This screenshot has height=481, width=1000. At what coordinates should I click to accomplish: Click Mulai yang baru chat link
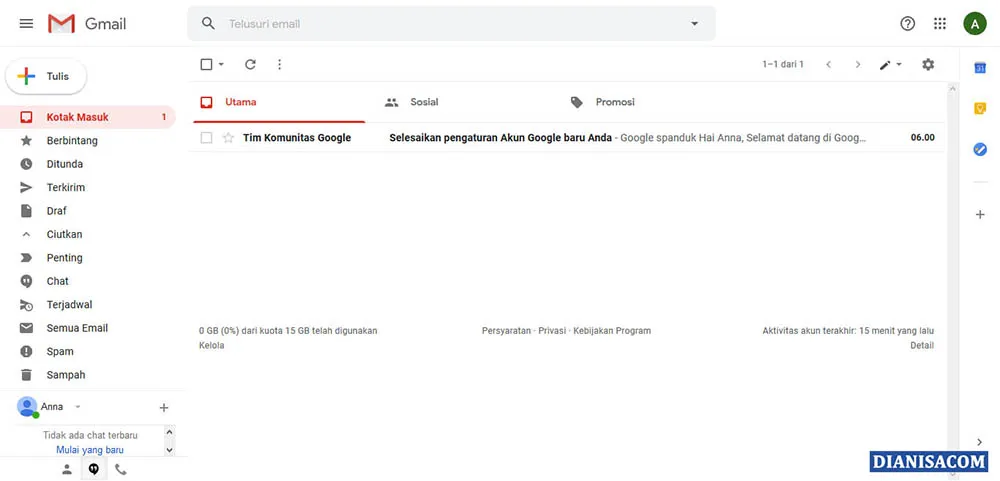coord(90,450)
